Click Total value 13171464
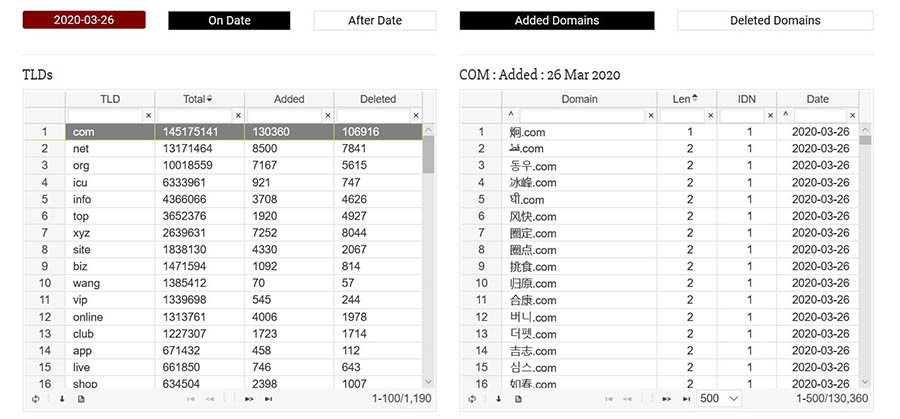The height and width of the screenshot is (419, 900). coord(187,149)
